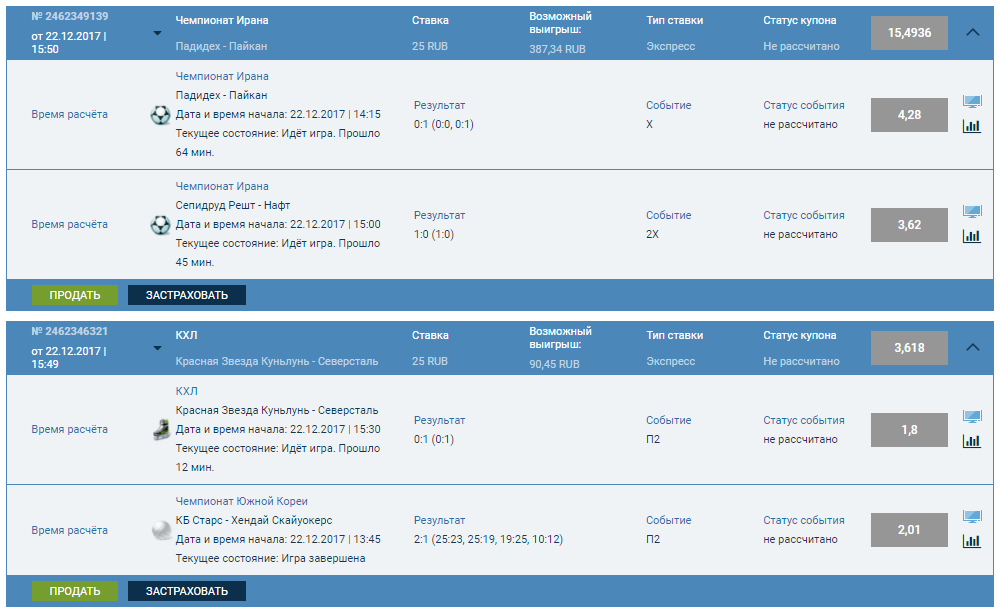Click Игра завершена status text

(323, 558)
